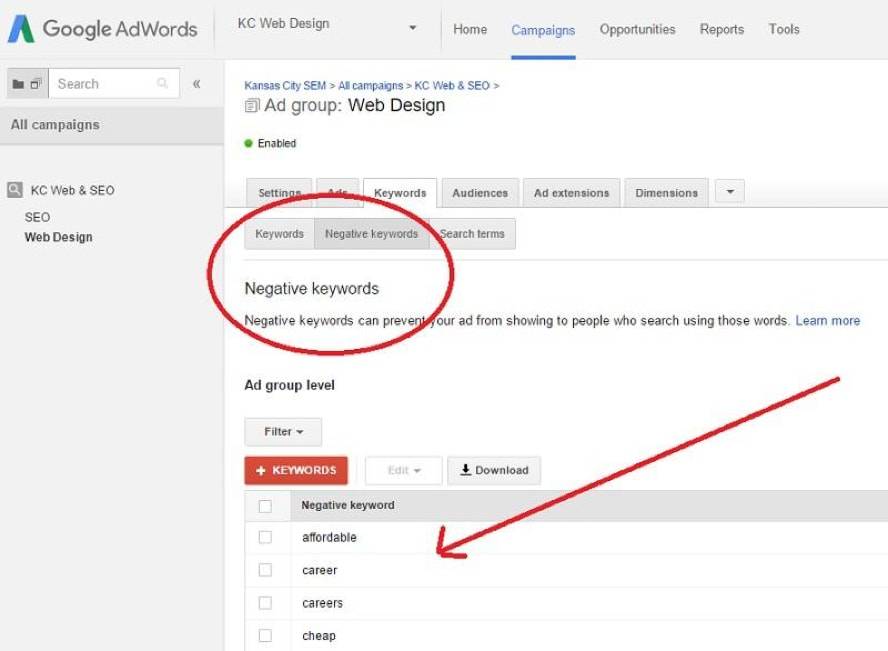Check the box for career
This screenshot has height=651, width=888.
click(265, 570)
